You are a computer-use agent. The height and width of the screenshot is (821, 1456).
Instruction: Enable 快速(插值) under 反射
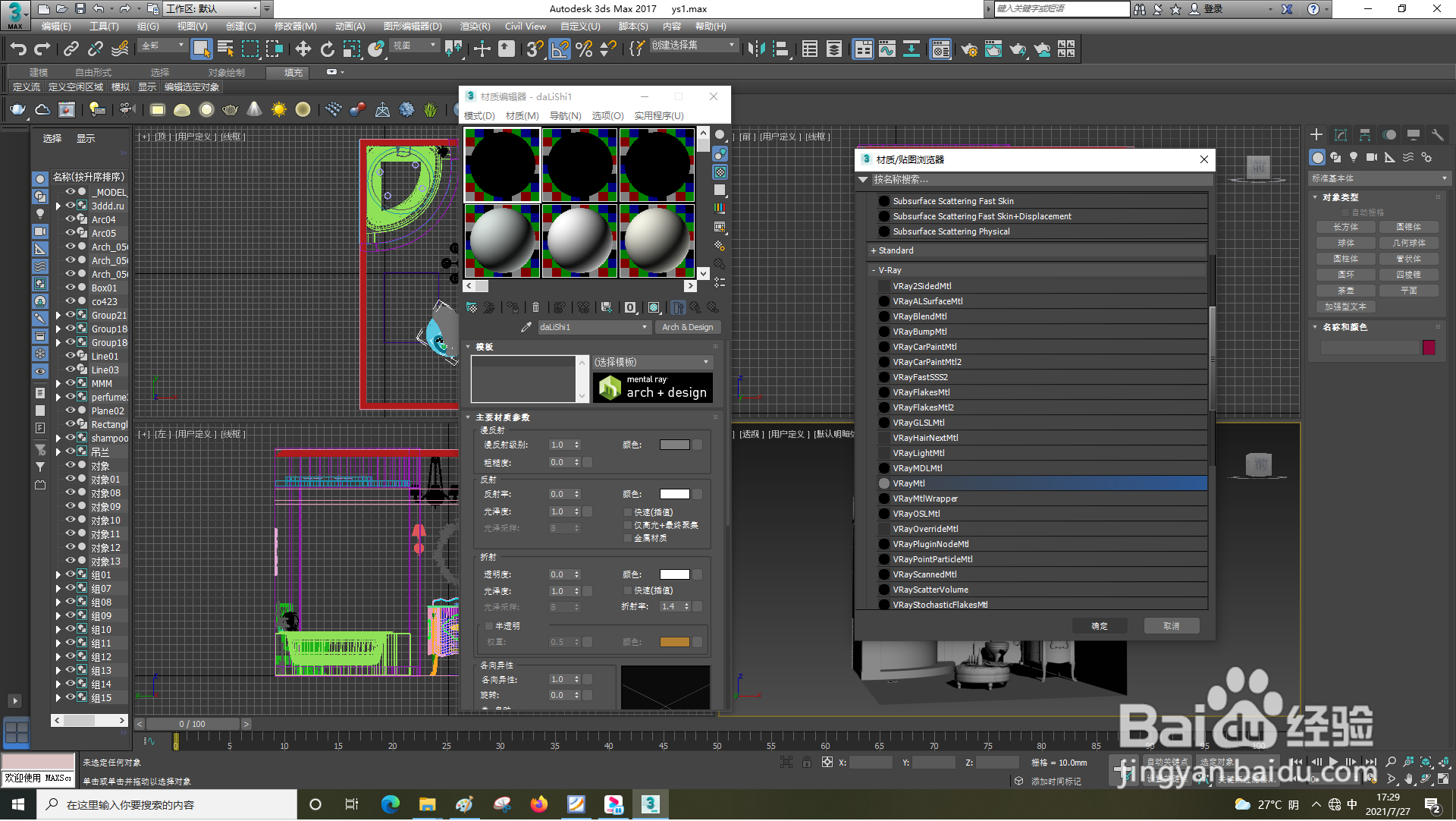[628, 512]
